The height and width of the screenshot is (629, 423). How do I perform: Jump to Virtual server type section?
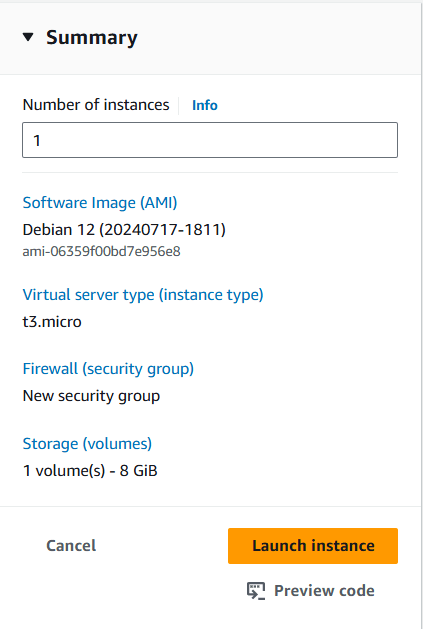[143, 295]
